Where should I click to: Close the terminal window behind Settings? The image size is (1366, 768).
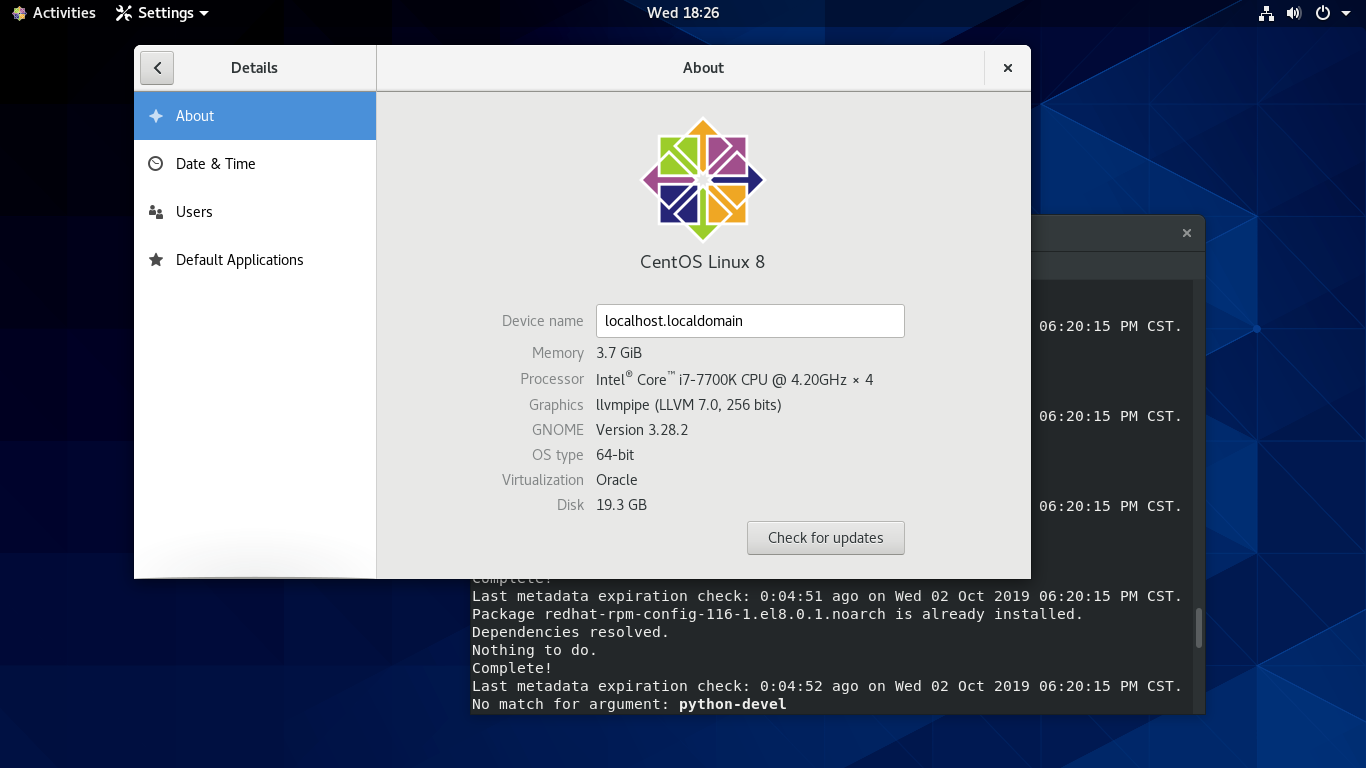(x=1187, y=233)
